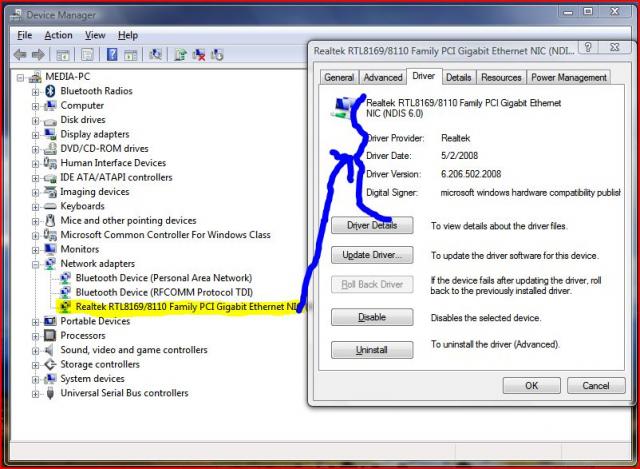The width and height of the screenshot is (640, 469).
Task: Click the Driver Version value 6.206.502.2008
Action: click(x=471, y=174)
